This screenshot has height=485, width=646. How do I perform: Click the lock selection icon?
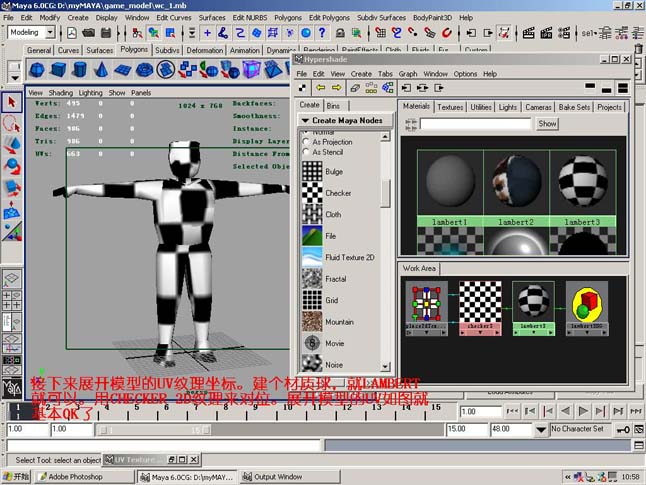pos(340,33)
